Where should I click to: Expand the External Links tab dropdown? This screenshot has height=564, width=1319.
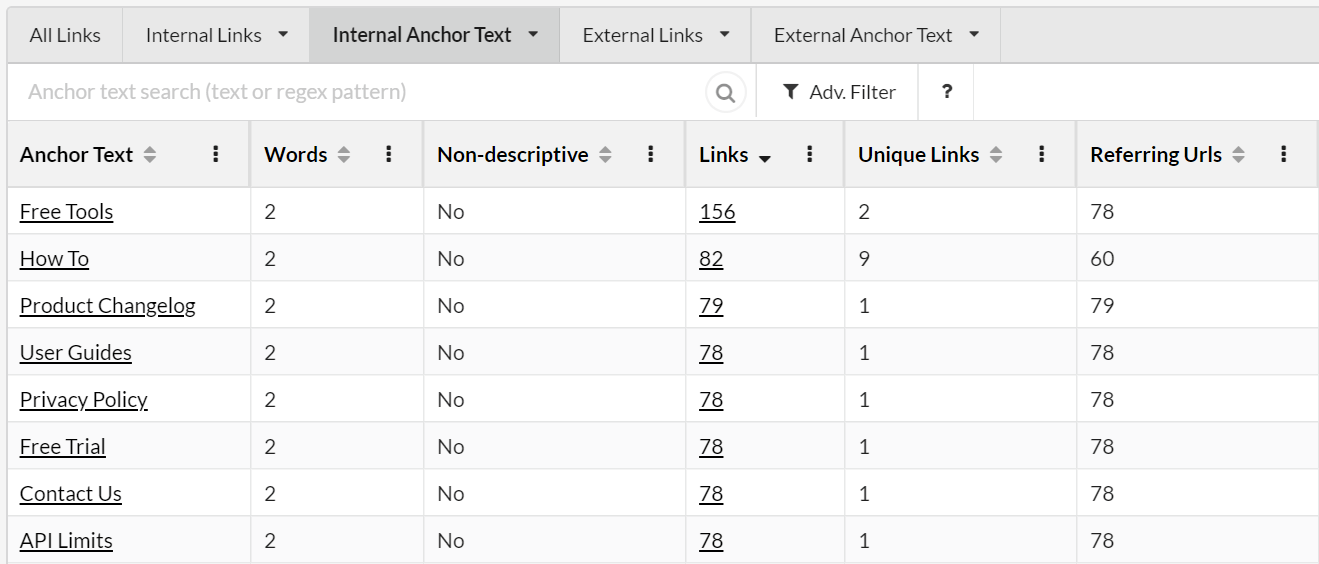pyautogui.click(x=724, y=35)
